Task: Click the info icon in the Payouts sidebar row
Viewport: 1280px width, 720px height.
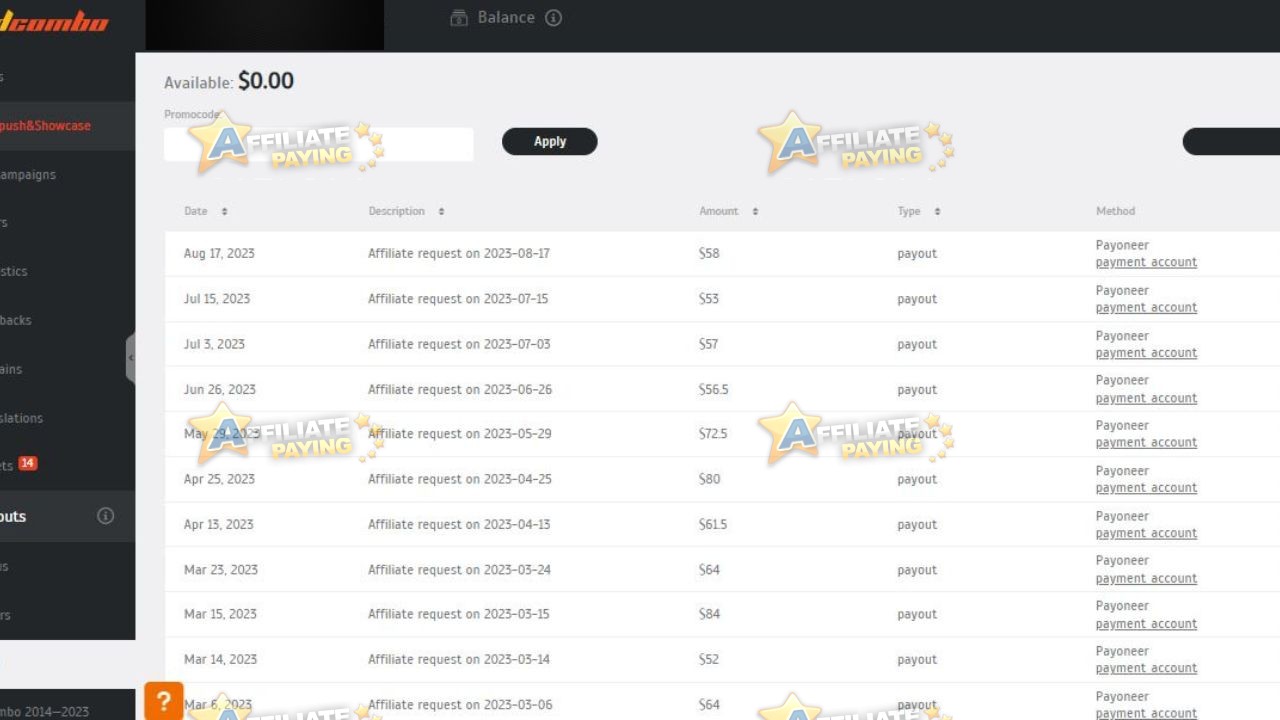Action: point(105,516)
